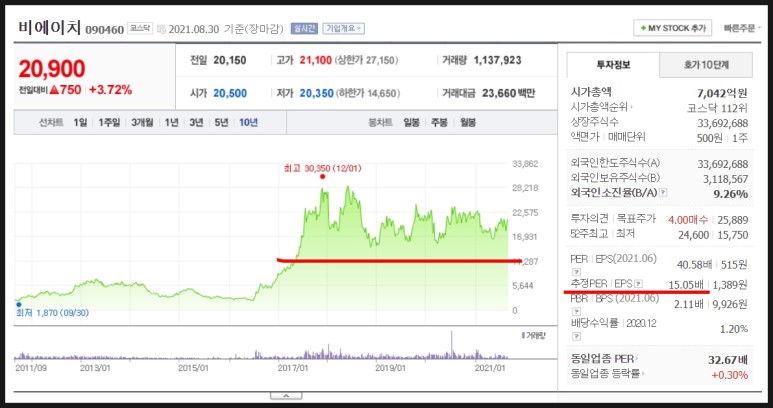Select the 1일 line chart period

[x=80, y=123]
